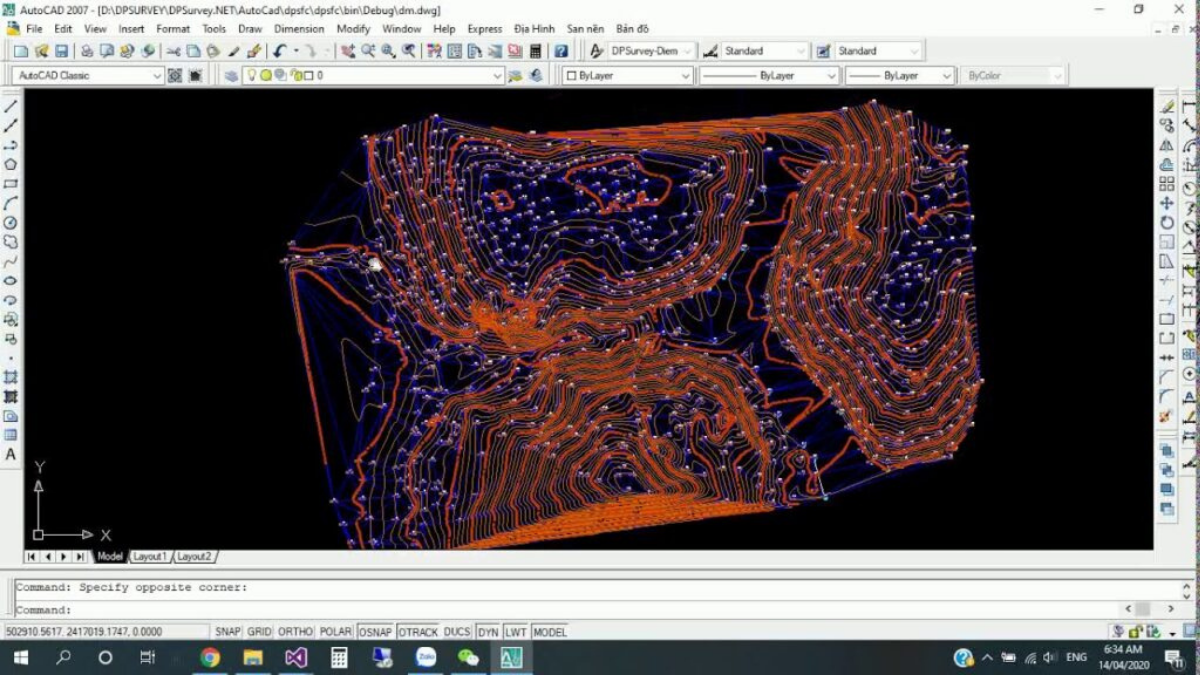
Task: Toggle POLAR tracking in status bar
Action: [336, 632]
